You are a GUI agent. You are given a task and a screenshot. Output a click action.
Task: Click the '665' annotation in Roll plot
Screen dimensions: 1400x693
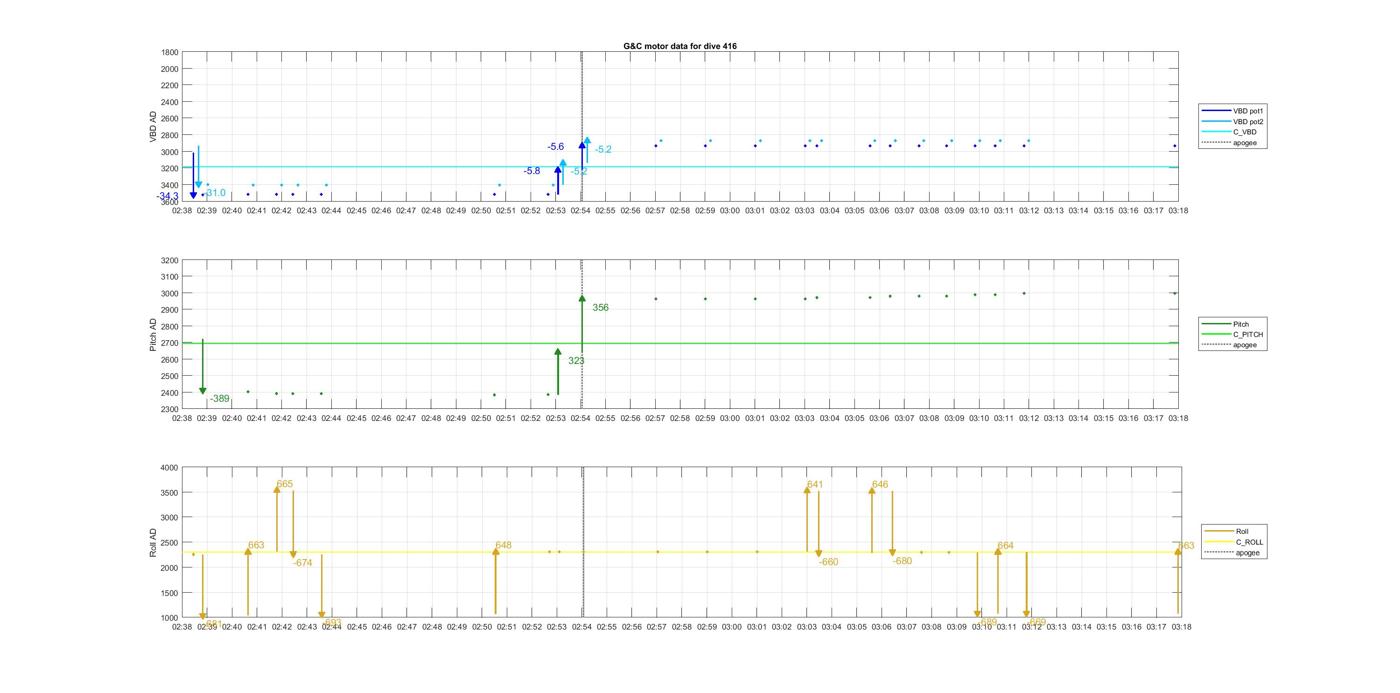click(x=285, y=484)
